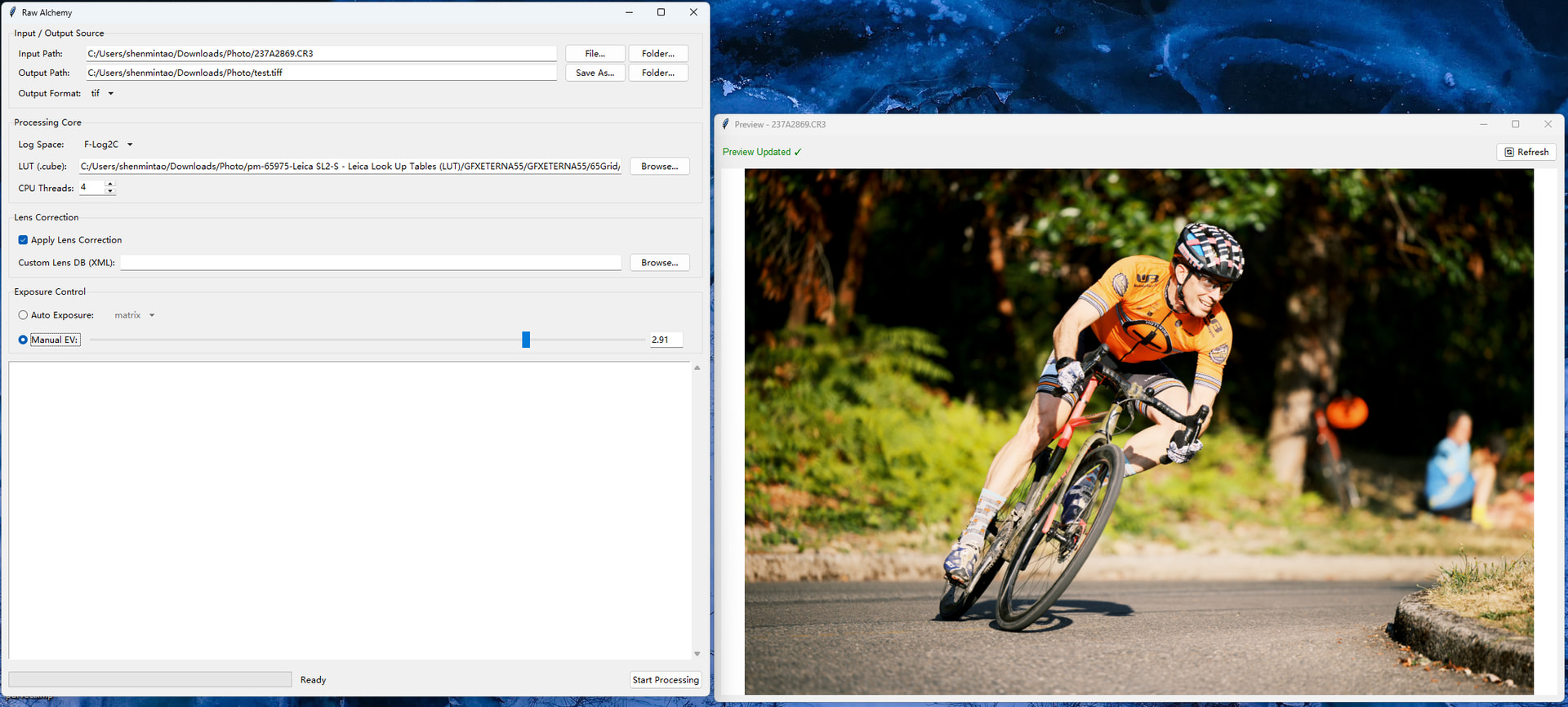
Task: Click the File... button for Input Path
Action: click(595, 53)
